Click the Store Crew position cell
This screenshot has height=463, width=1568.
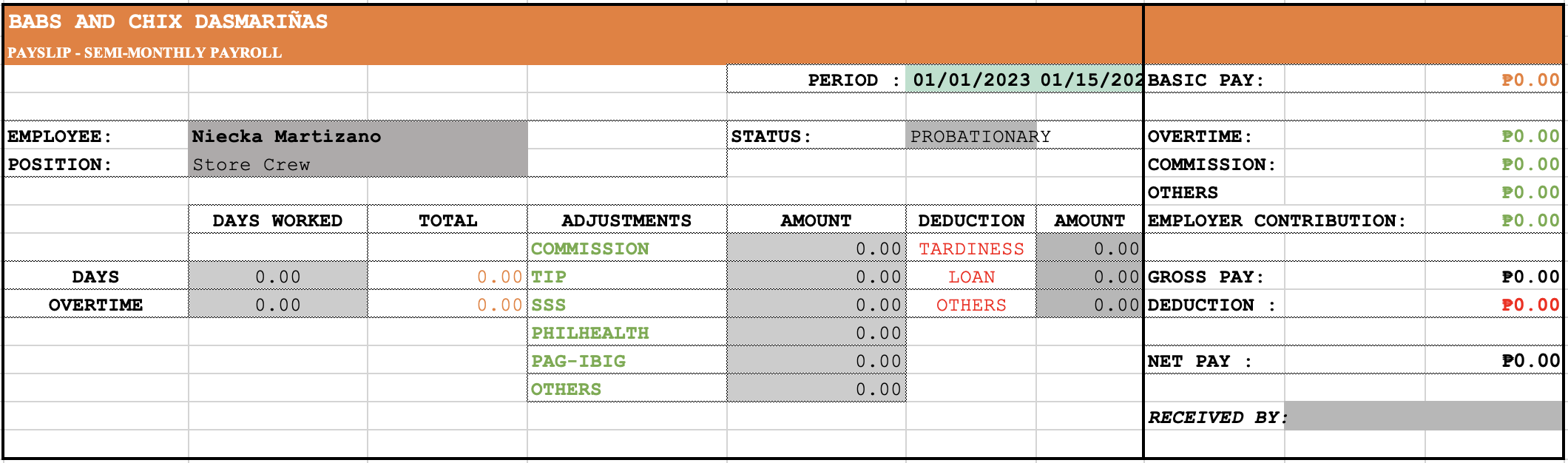click(x=358, y=164)
